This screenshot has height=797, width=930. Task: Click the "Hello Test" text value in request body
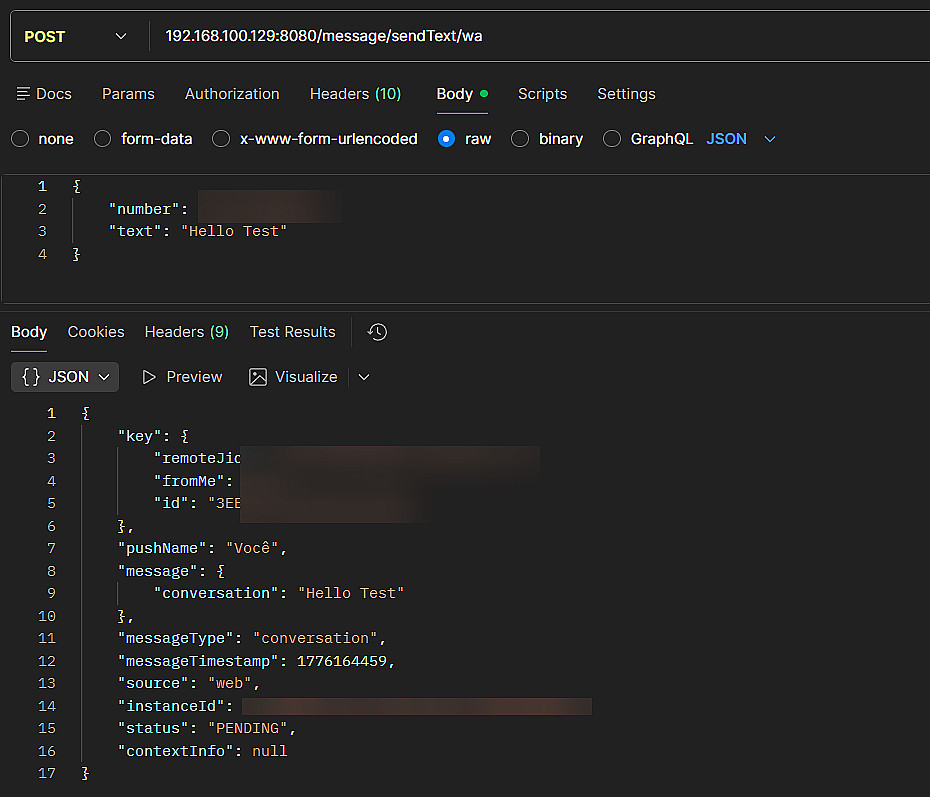[234, 231]
